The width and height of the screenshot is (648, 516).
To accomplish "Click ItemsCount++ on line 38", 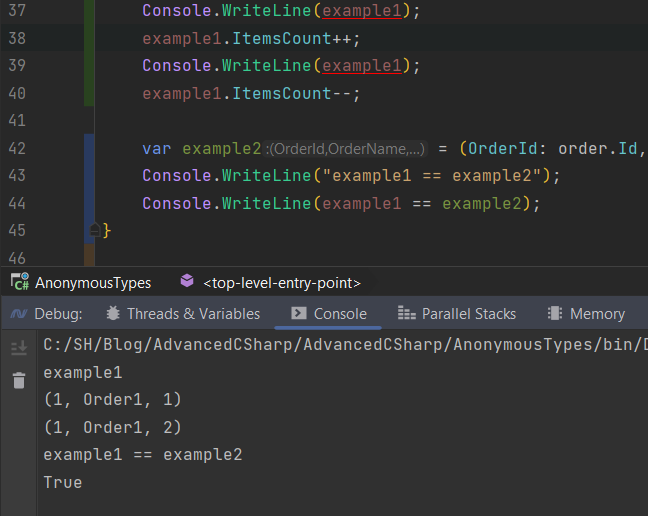I will [291, 38].
